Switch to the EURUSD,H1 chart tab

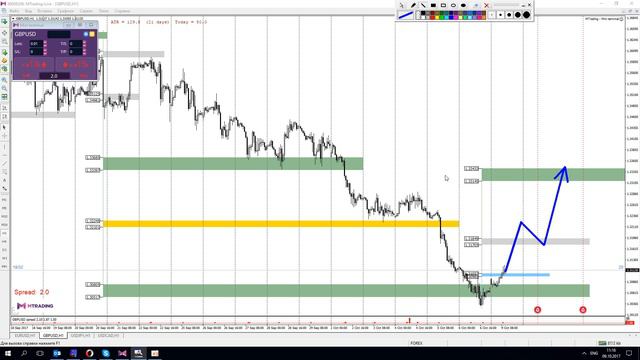(x=25, y=336)
